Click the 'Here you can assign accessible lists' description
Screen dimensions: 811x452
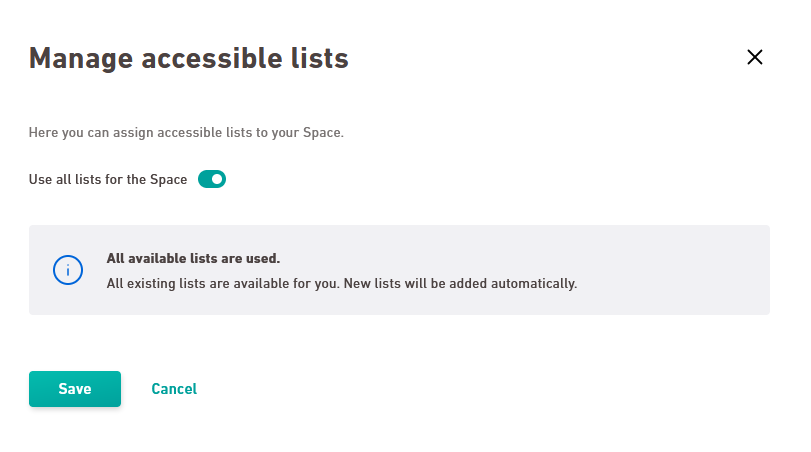[186, 132]
